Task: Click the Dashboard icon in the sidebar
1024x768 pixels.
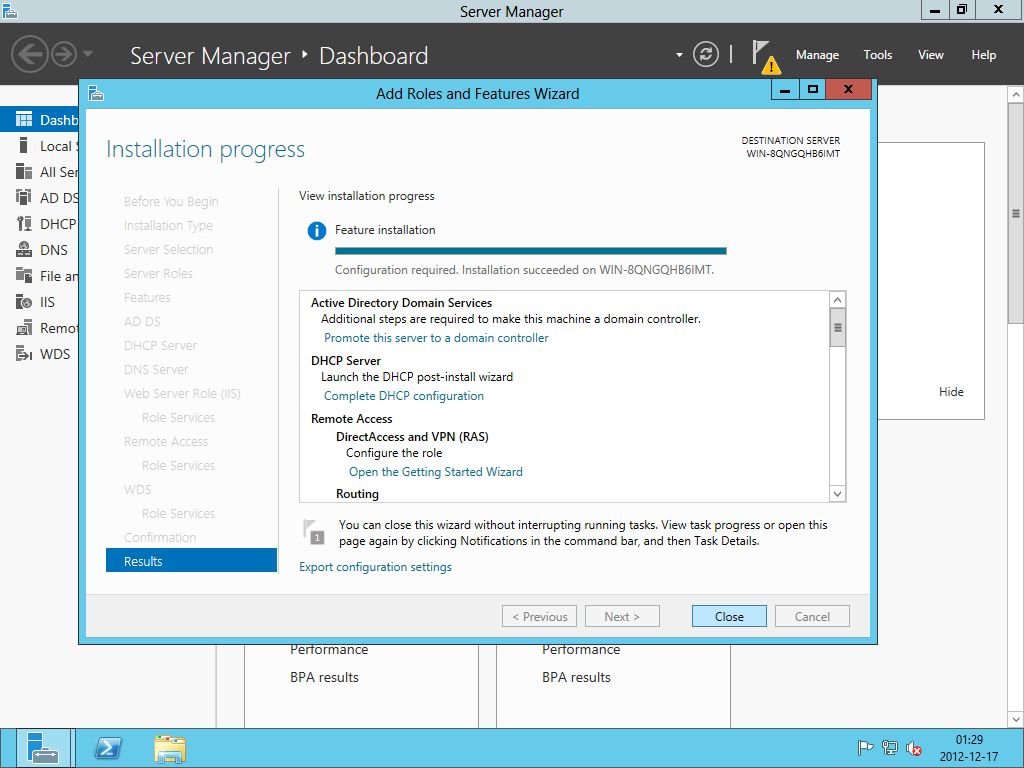Action: tap(24, 120)
